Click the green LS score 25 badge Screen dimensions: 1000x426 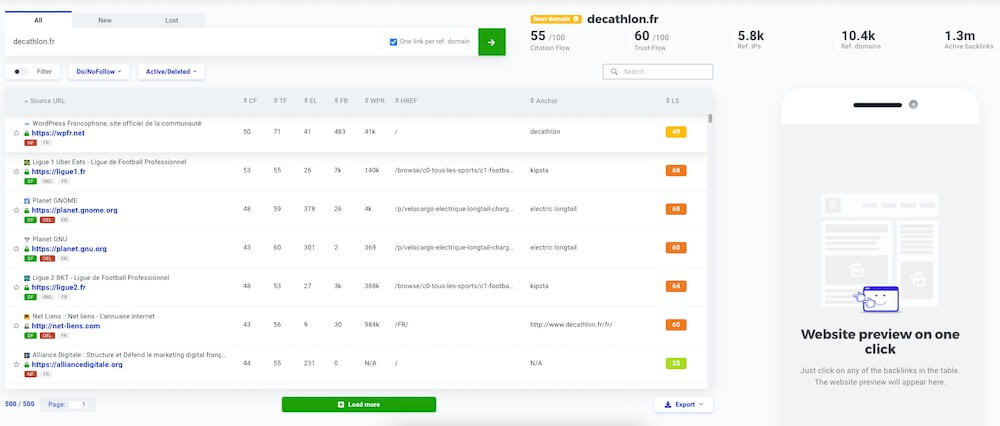tap(676, 364)
